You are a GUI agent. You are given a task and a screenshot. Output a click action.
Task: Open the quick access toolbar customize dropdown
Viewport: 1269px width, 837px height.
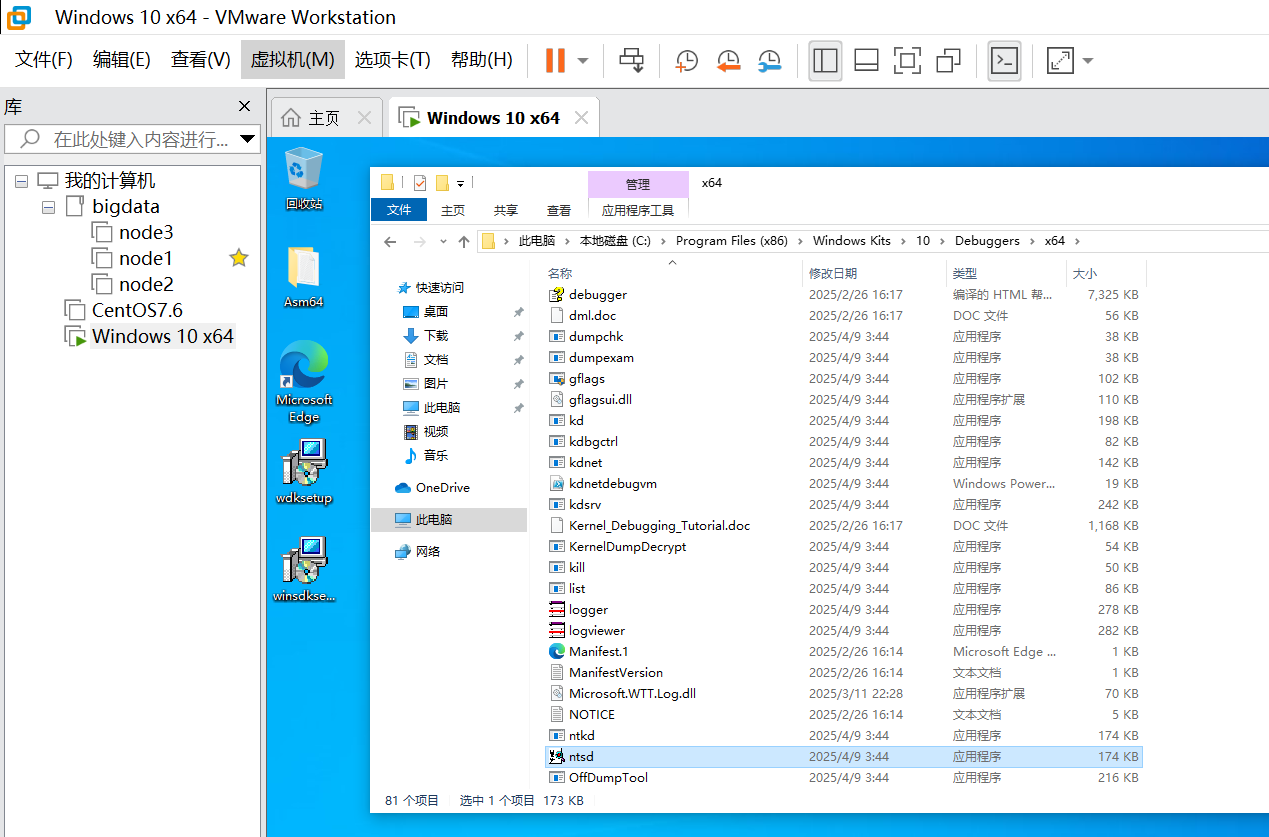pos(460,183)
